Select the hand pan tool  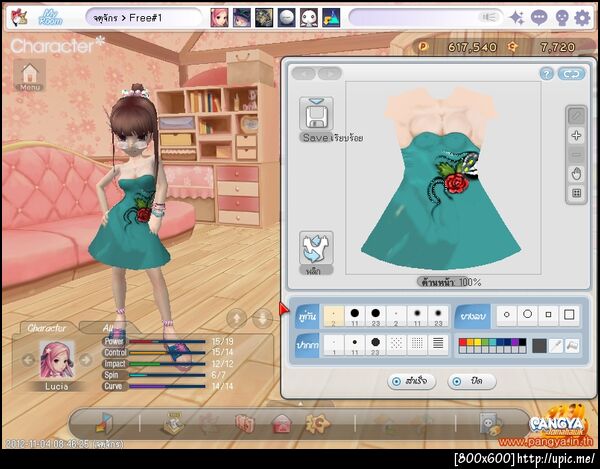(x=576, y=174)
